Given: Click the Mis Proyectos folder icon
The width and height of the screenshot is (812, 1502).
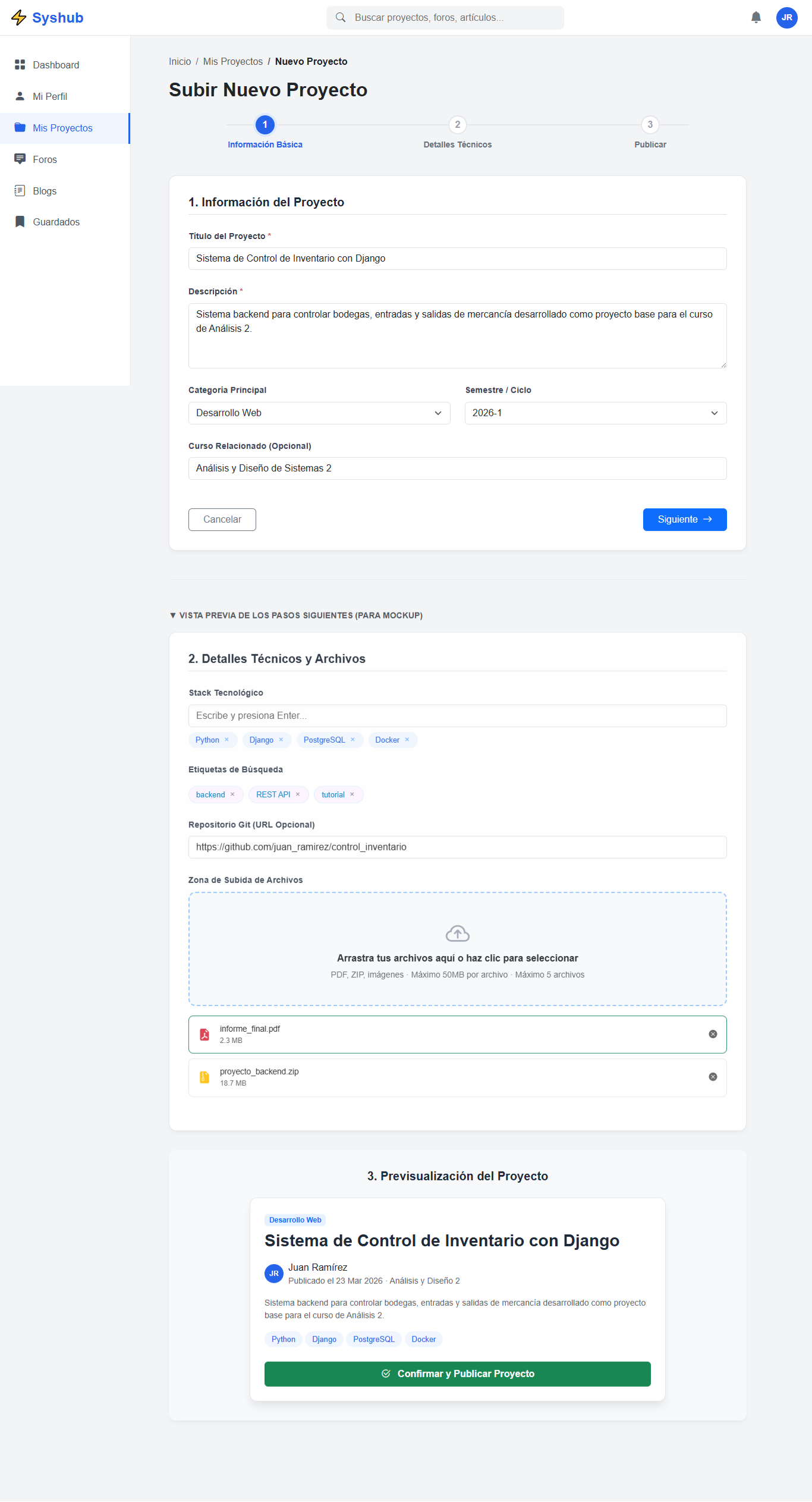Looking at the screenshot, I should (x=20, y=128).
